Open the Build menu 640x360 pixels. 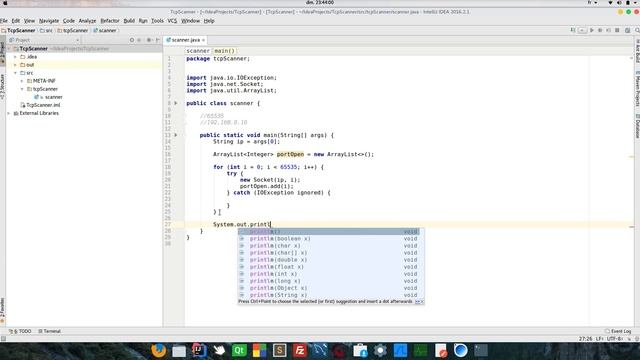129,21
